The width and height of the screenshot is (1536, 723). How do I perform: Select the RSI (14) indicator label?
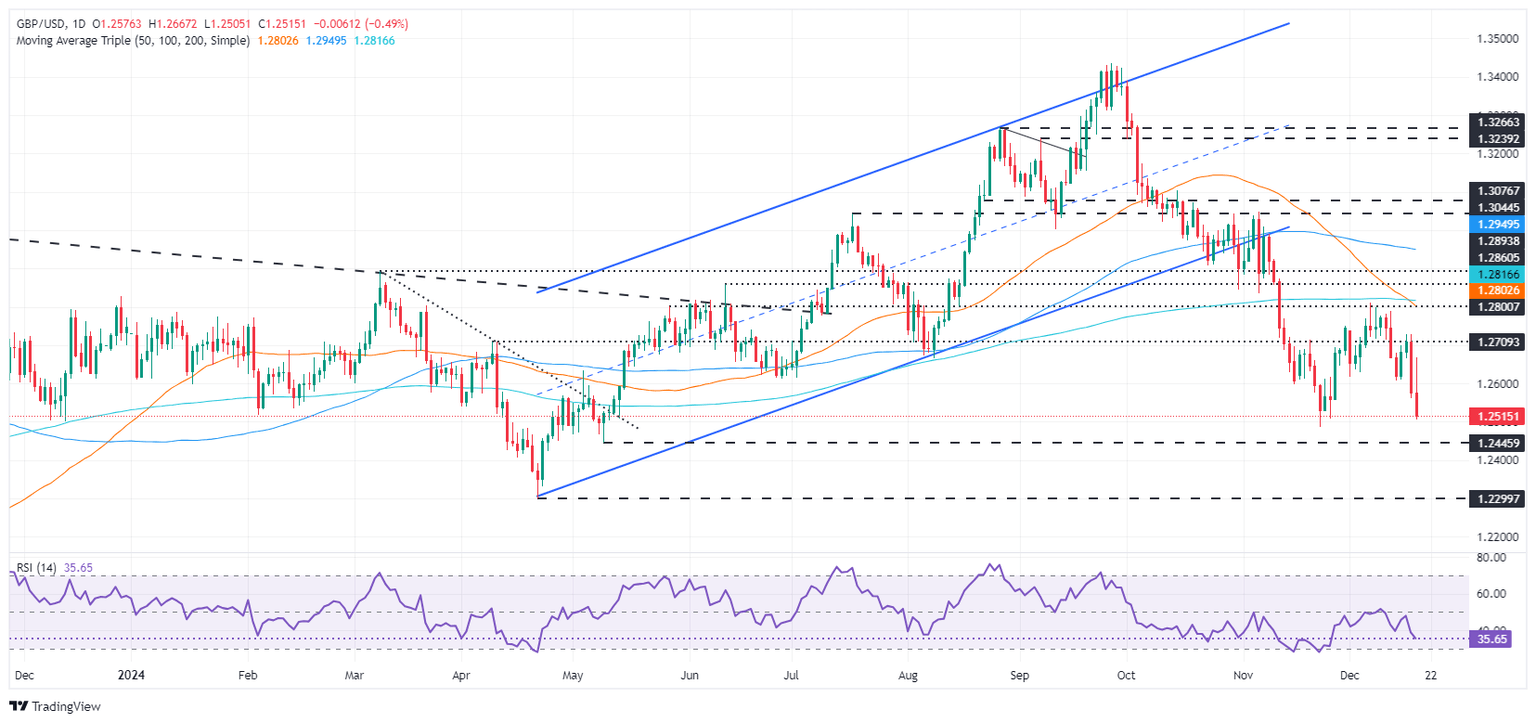point(36,567)
